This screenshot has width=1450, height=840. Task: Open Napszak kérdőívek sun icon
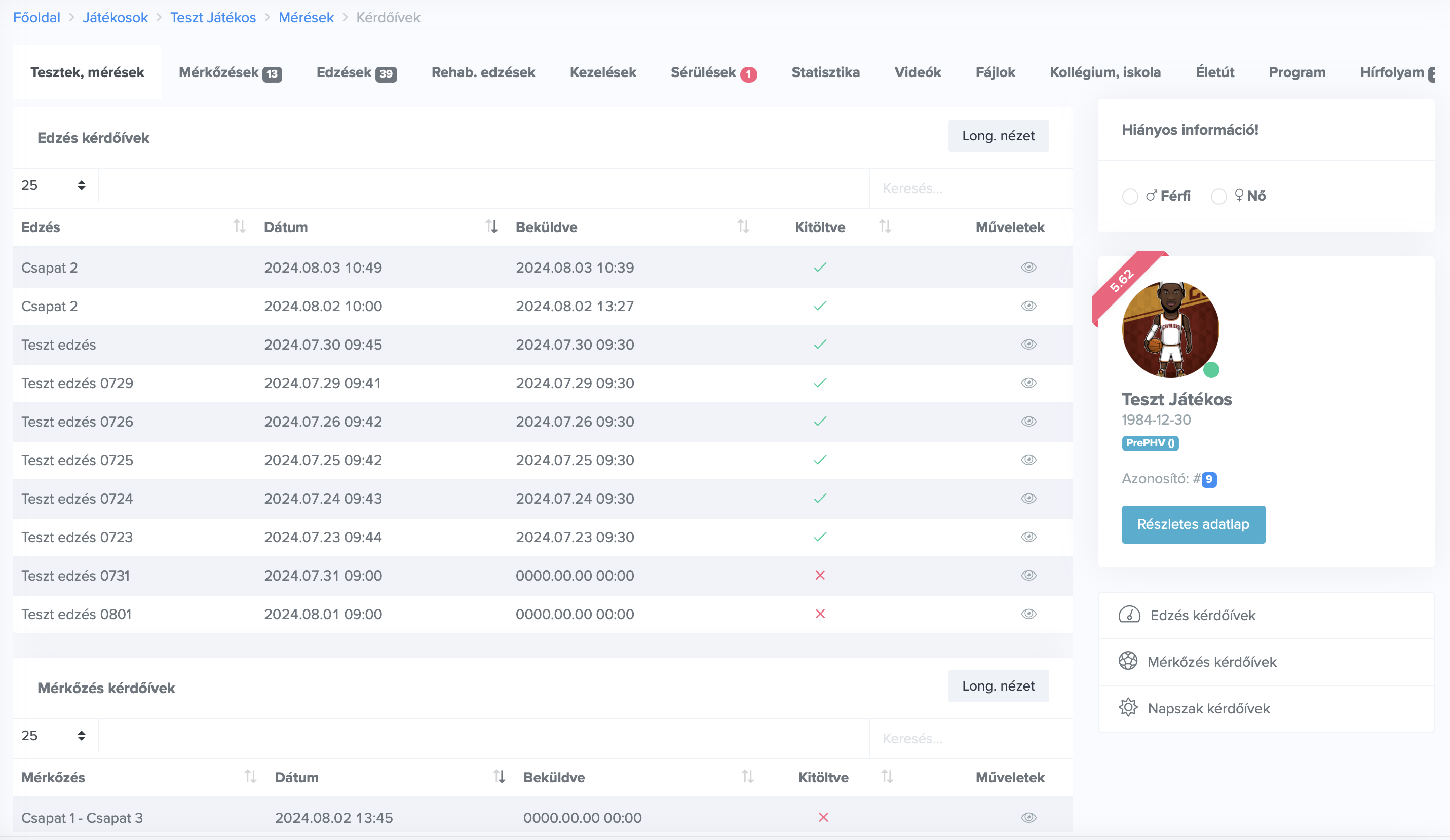coord(1128,708)
